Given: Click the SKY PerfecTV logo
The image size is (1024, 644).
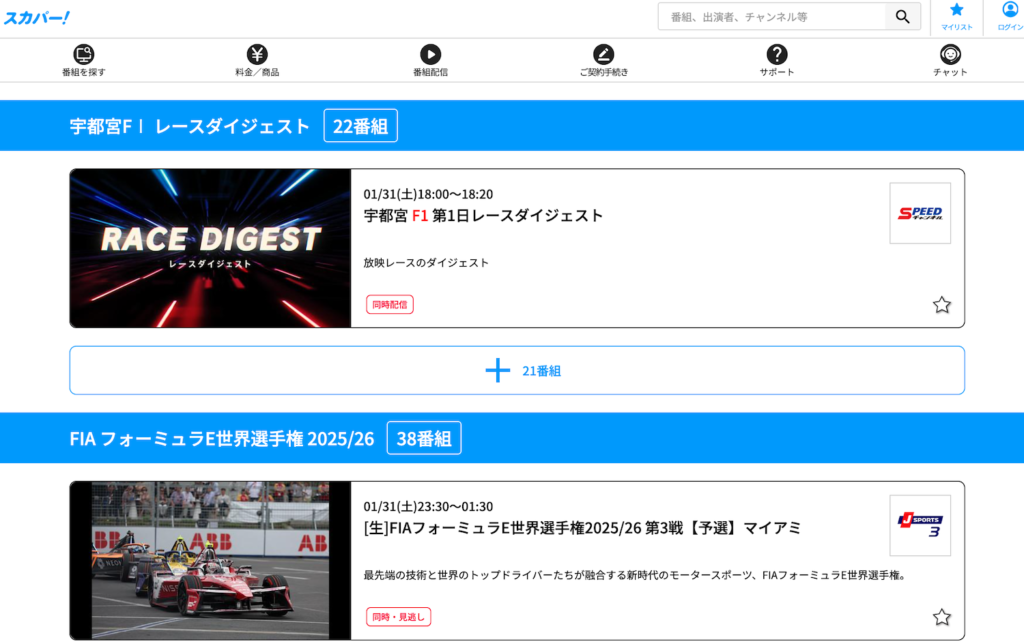Looking at the screenshot, I should pyautogui.click(x=37, y=17).
